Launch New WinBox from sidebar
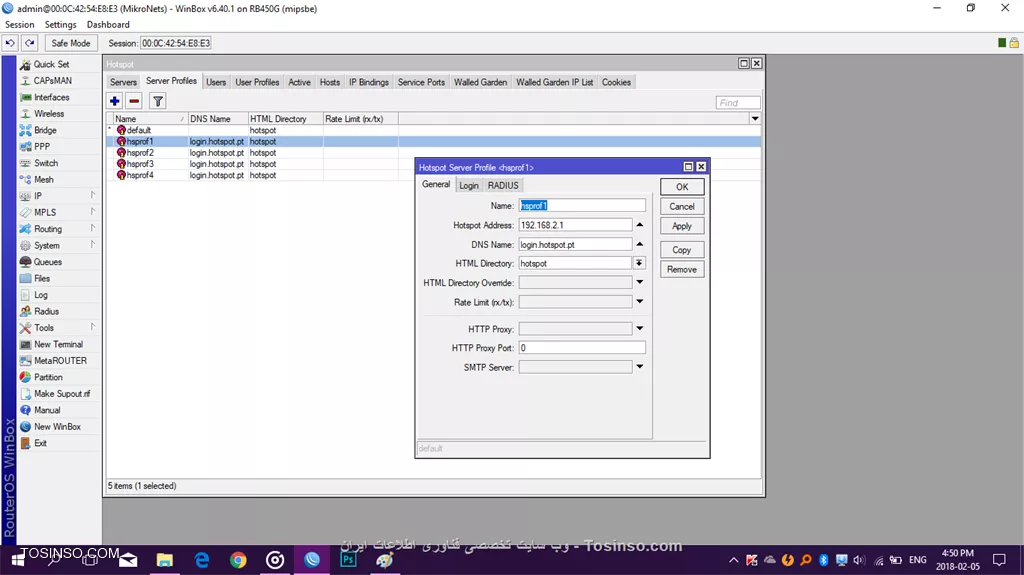This screenshot has height=575, width=1024. (x=57, y=427)
